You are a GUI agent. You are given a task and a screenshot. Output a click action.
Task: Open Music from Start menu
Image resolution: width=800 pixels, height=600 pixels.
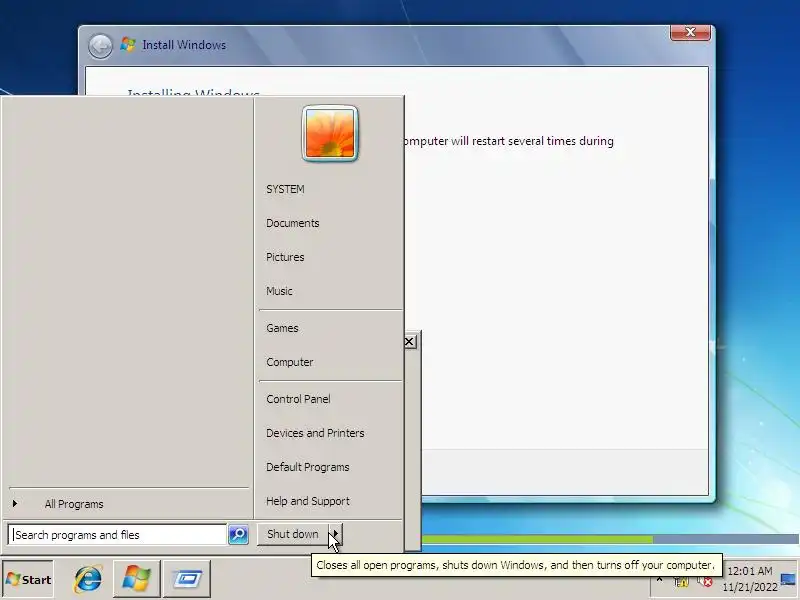point(279,291)
